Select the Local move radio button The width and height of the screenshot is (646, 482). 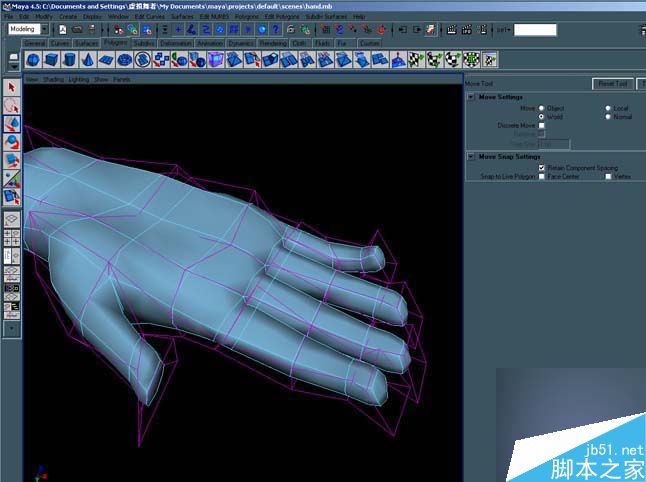pos(606,107)
